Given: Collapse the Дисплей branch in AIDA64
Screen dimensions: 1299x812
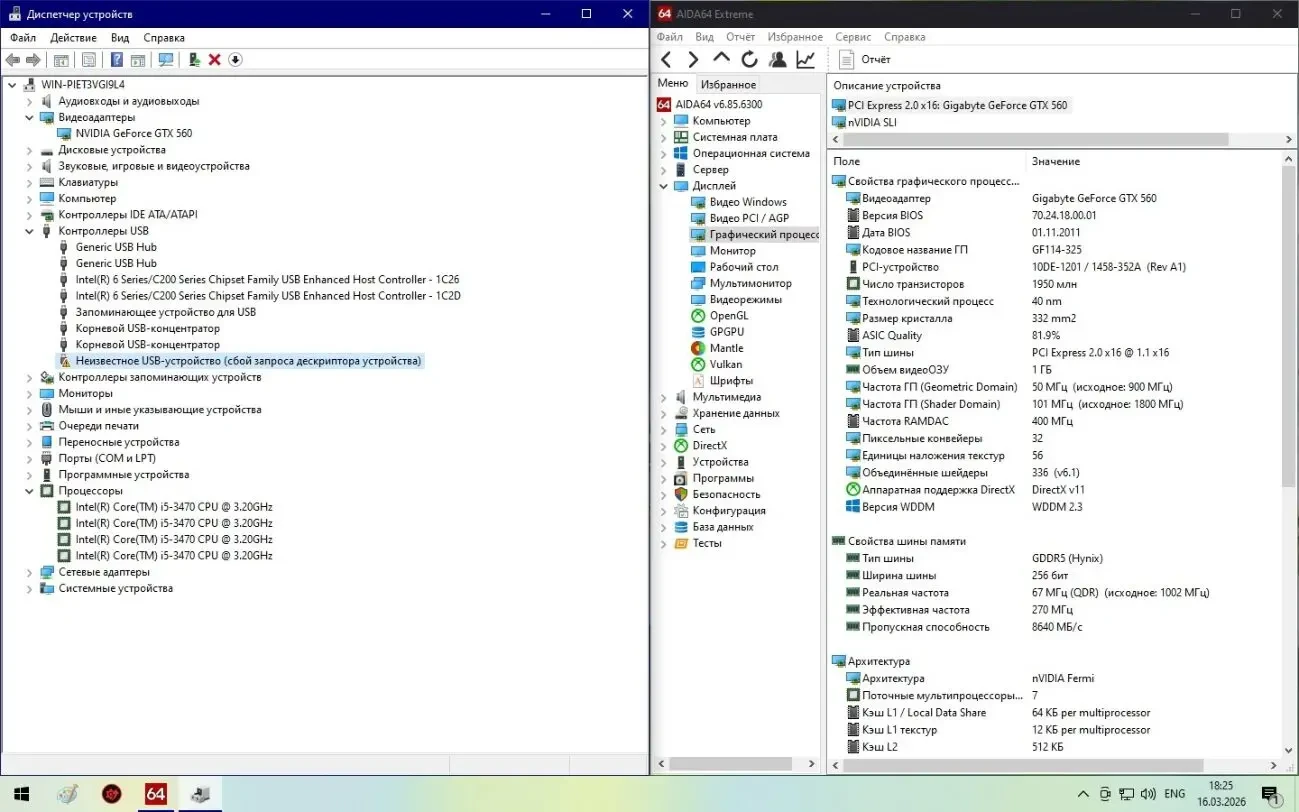Looking at the screenshot, I should [x=663, y=186].
